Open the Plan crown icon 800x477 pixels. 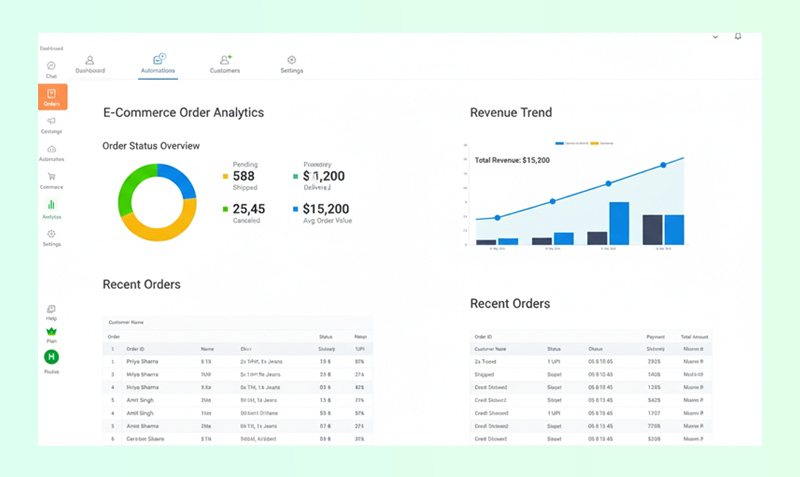(x=51, y=333)
